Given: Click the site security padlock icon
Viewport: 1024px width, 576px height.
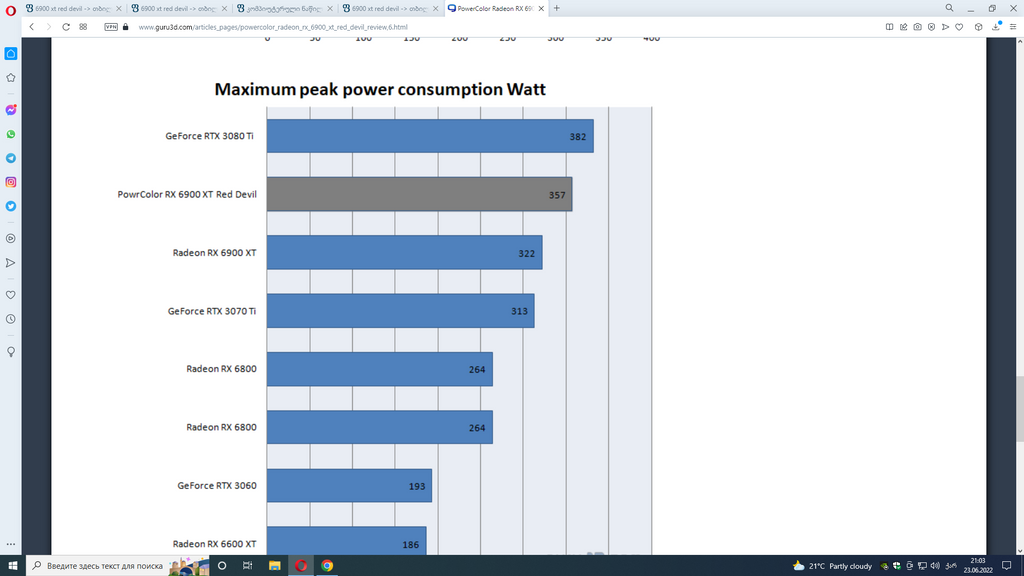Looking at the screenshot, I should coord(125,27).
